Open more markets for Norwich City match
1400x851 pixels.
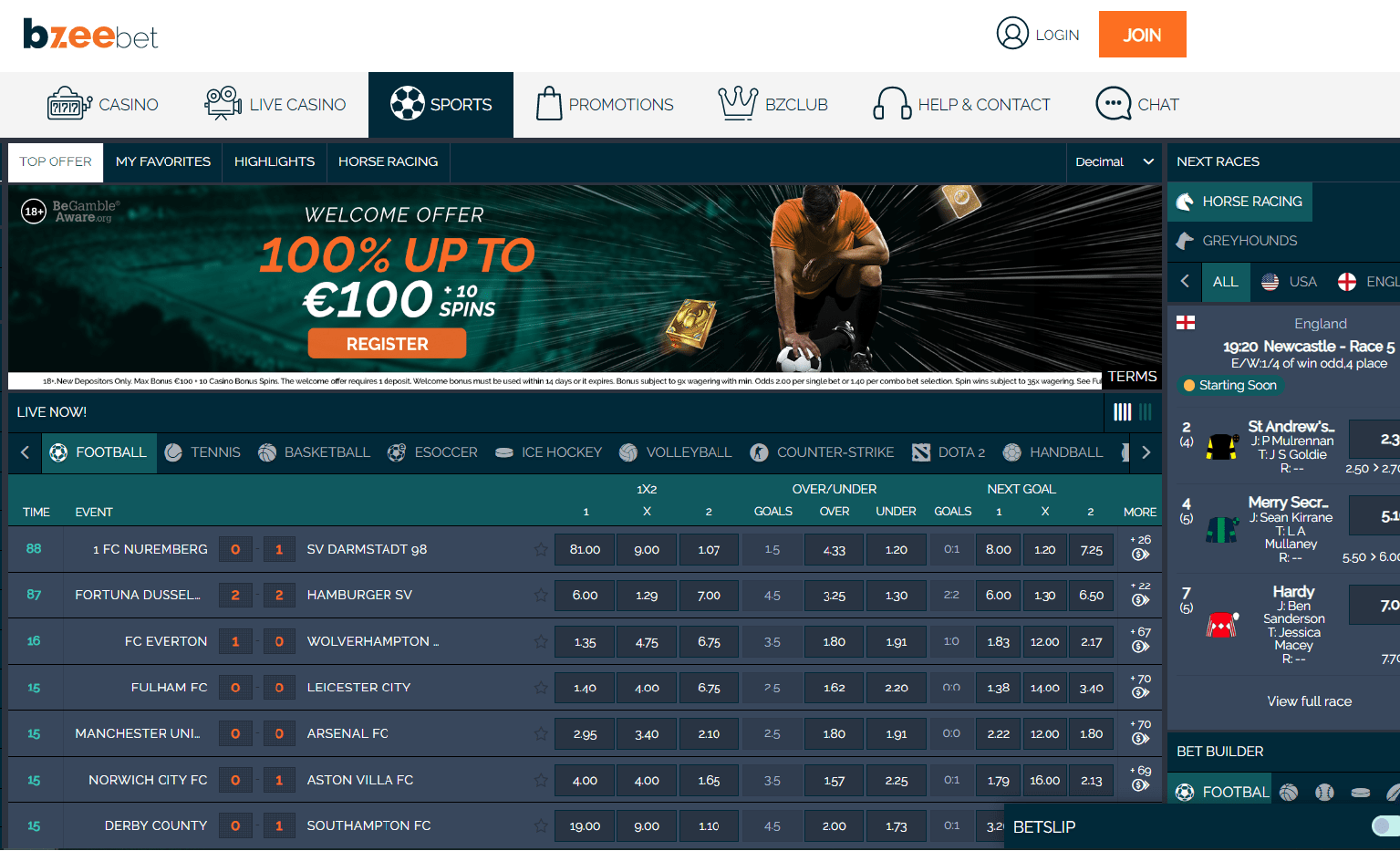[x=1140, y=779]
